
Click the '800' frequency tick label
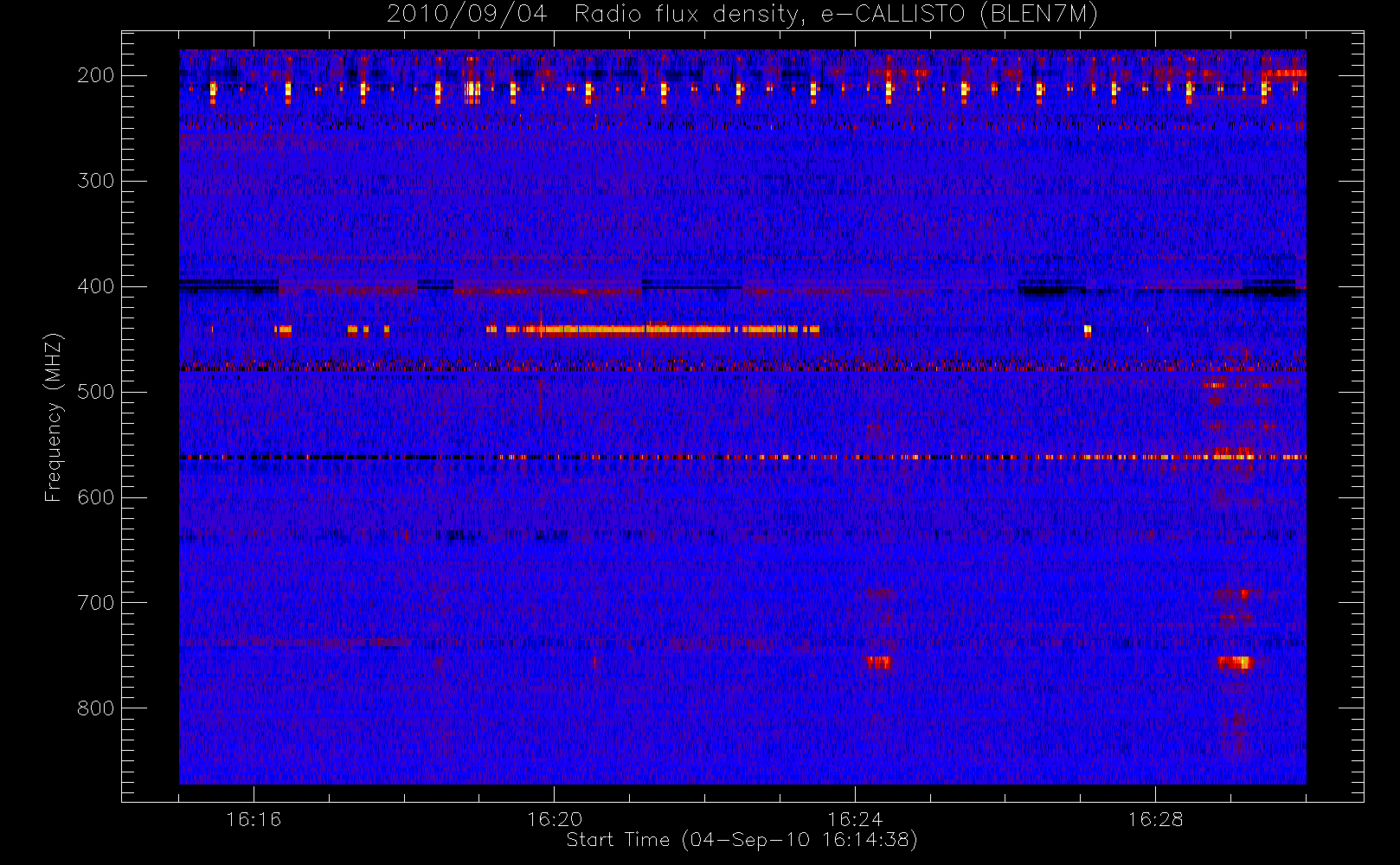tap(95, 708)
